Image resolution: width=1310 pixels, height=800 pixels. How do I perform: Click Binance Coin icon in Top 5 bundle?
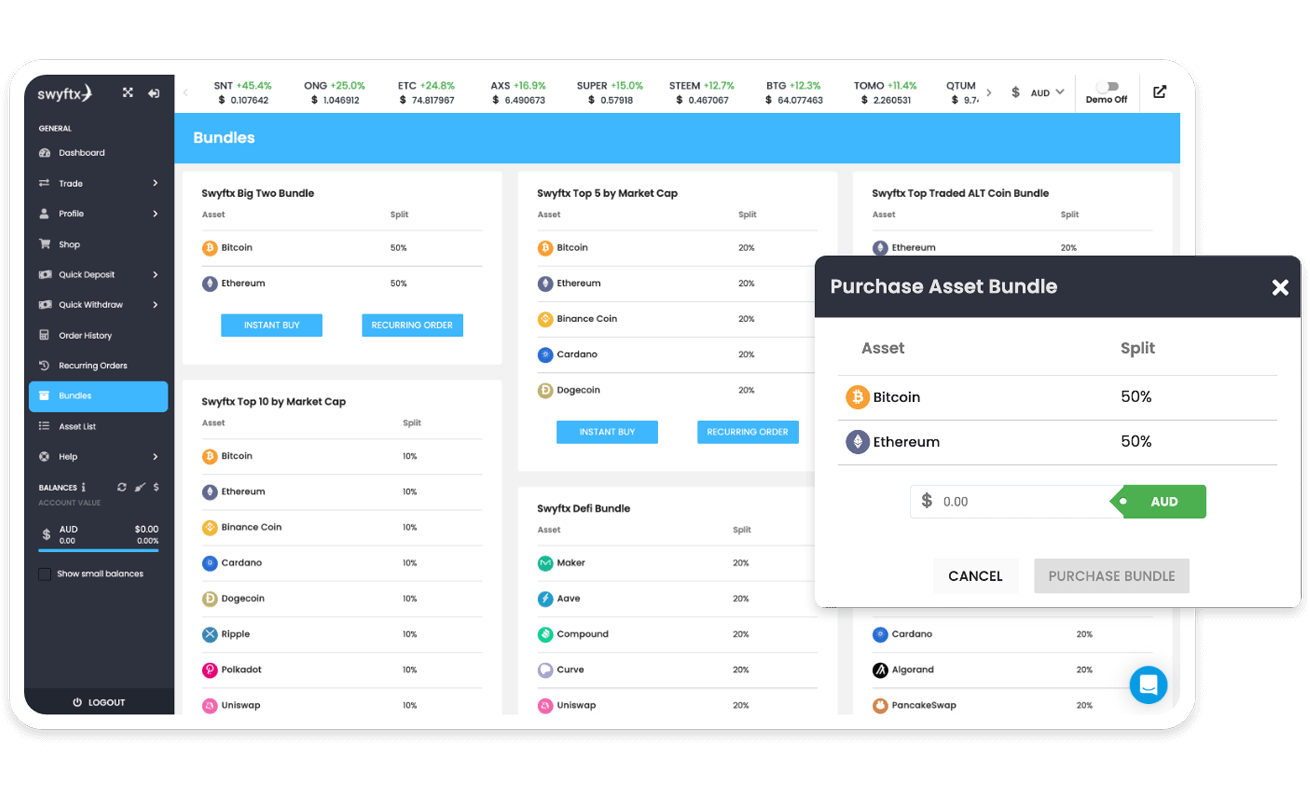pos(545,319)
